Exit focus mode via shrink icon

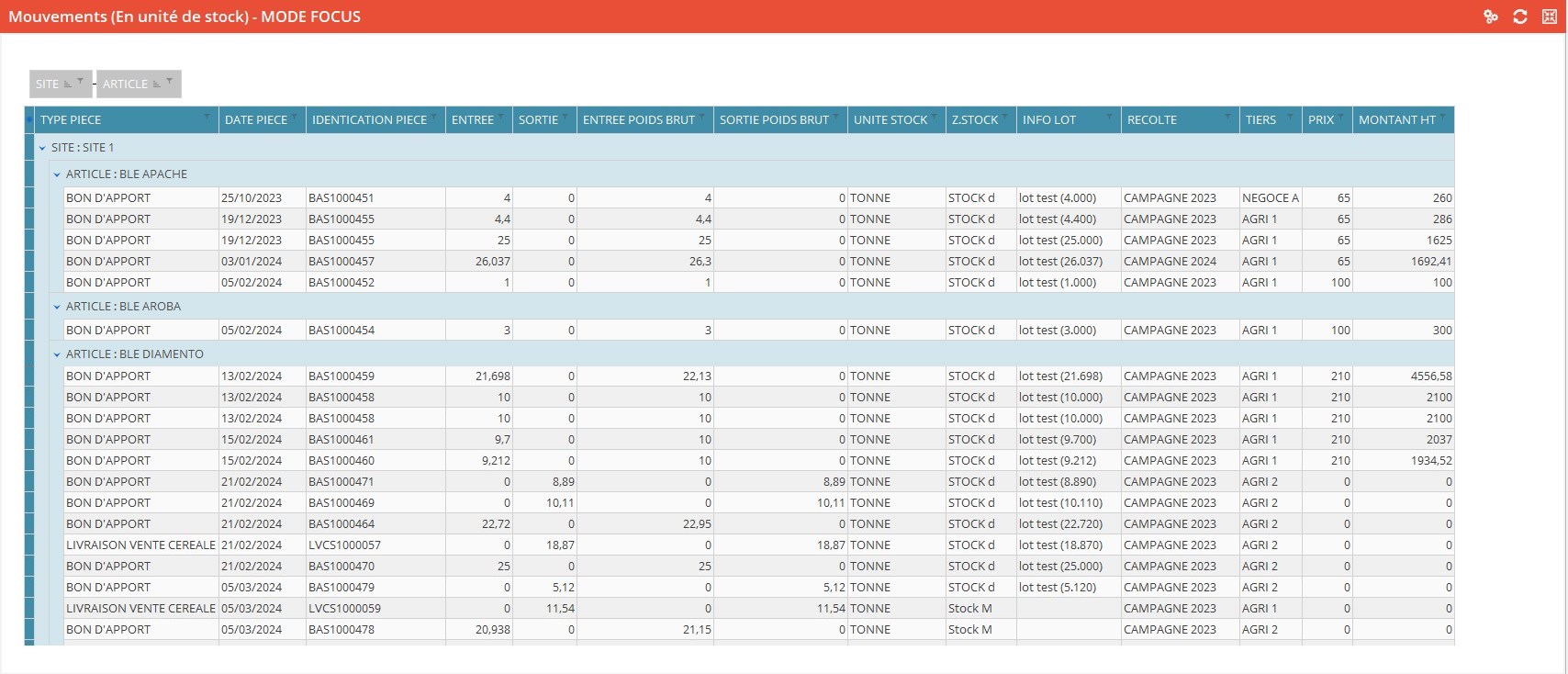click(1550, 17)
